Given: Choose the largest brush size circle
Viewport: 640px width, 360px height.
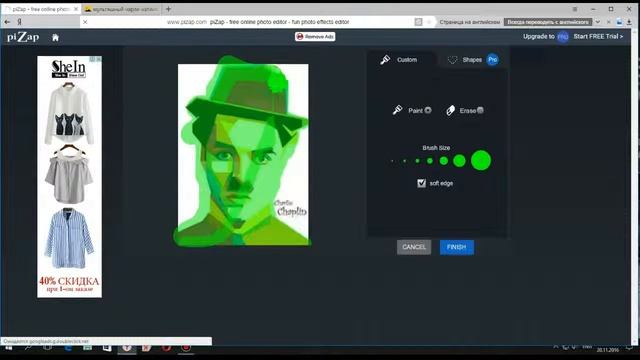Looking at the screenshot, I should point(481,160).
